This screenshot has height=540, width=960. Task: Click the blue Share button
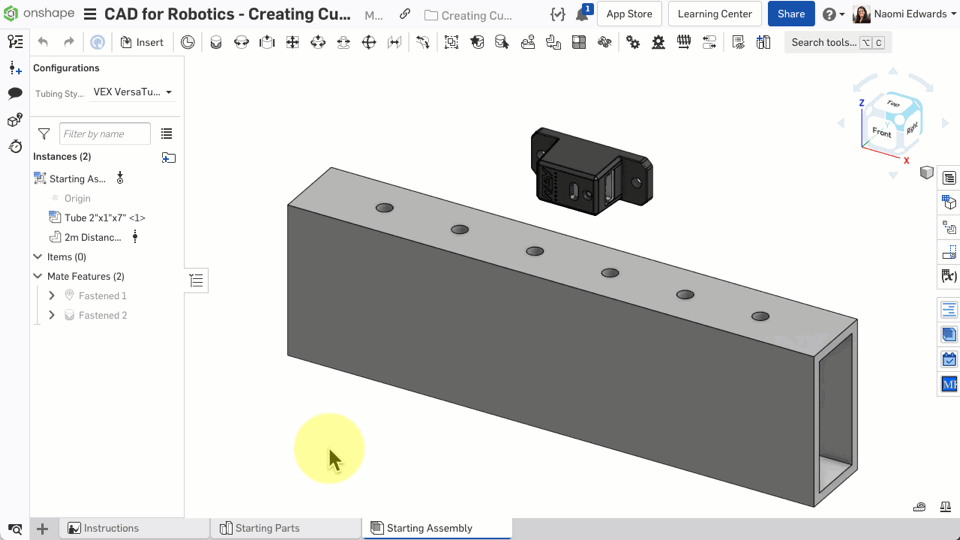click(791, 13)
